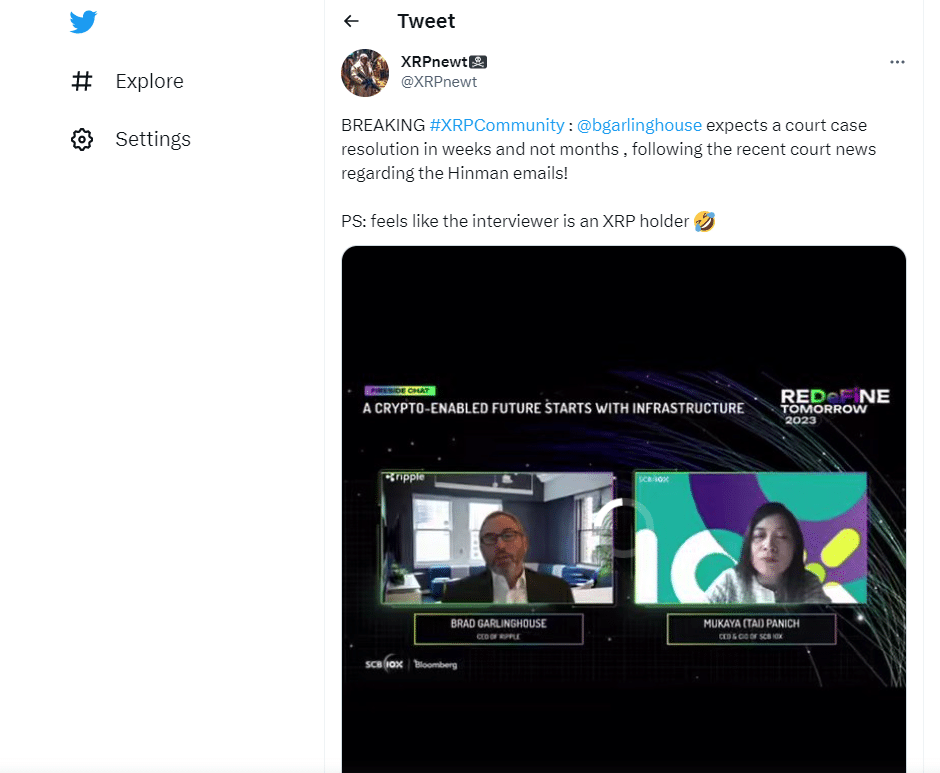
Task: Open the tweet's three-dot More menu
Action: coord(897,62)
